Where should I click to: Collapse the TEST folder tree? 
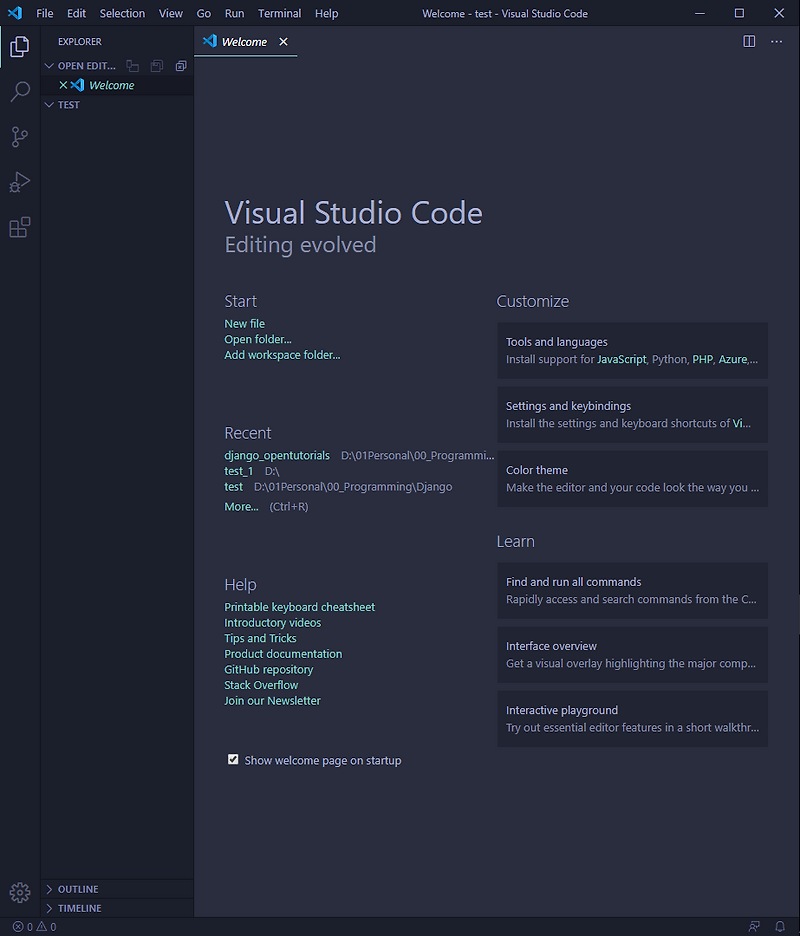[47, 104]
